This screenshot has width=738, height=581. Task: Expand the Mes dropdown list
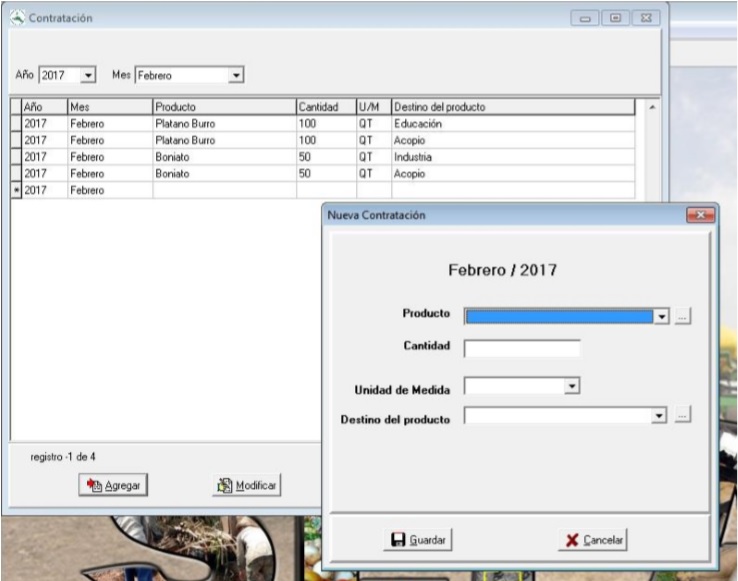point(236,75)
